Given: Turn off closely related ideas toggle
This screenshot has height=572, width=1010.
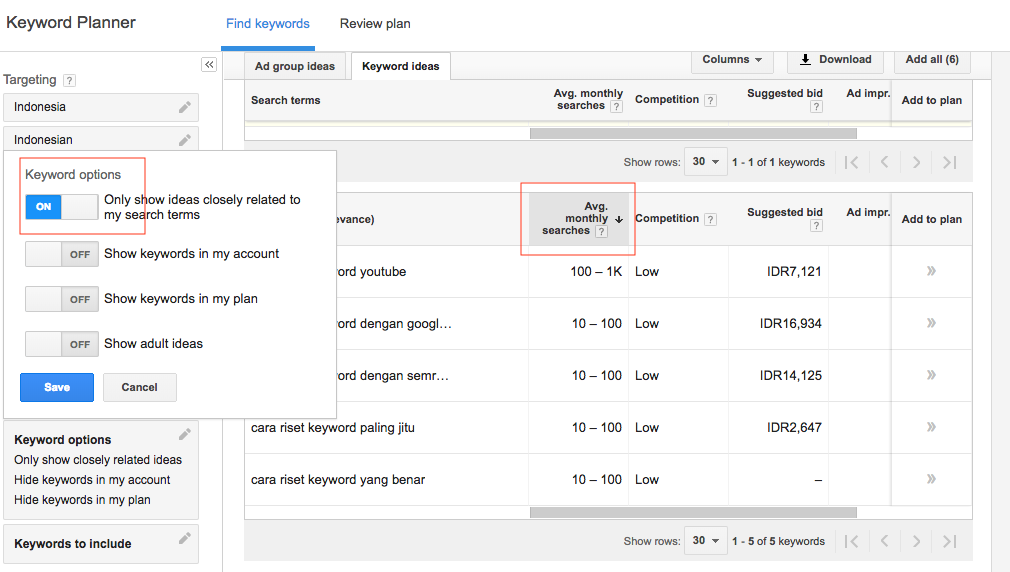Looking at the screenshot, I should tap(61, 207).
